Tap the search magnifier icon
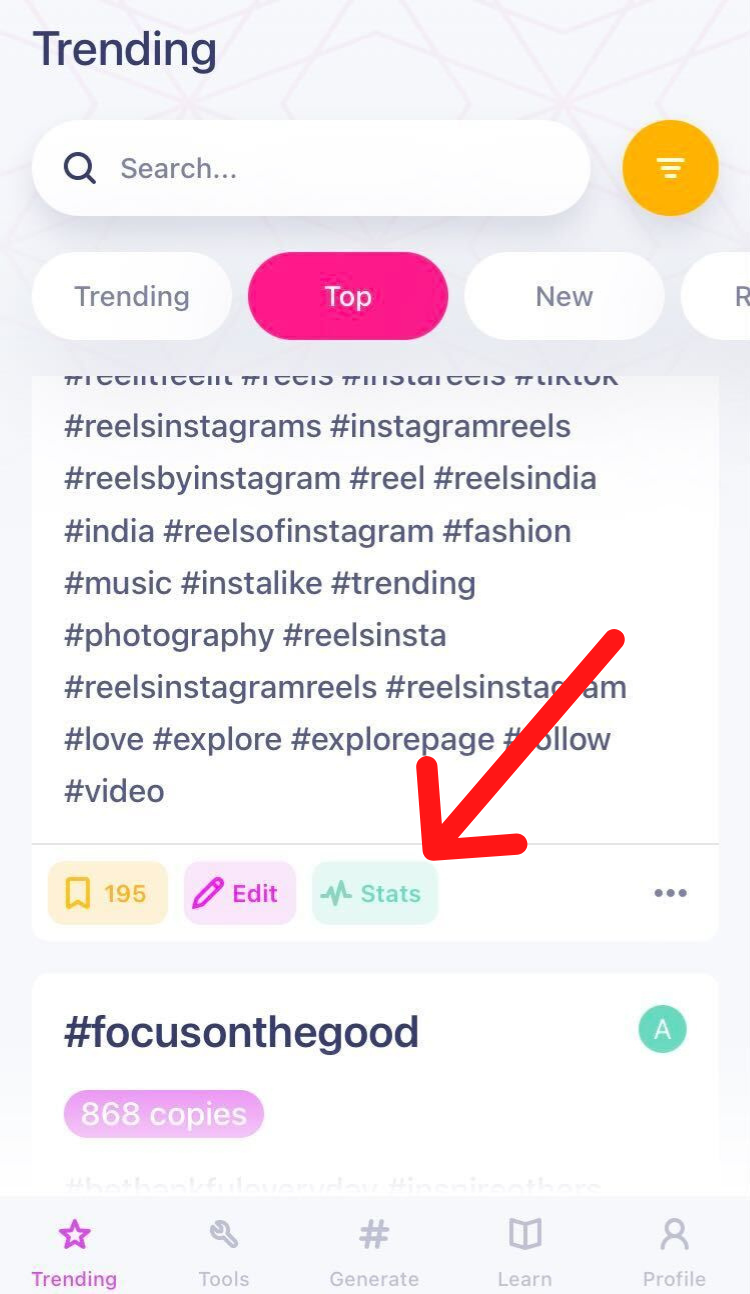750x1294 pixels. [x=80, y=168]
